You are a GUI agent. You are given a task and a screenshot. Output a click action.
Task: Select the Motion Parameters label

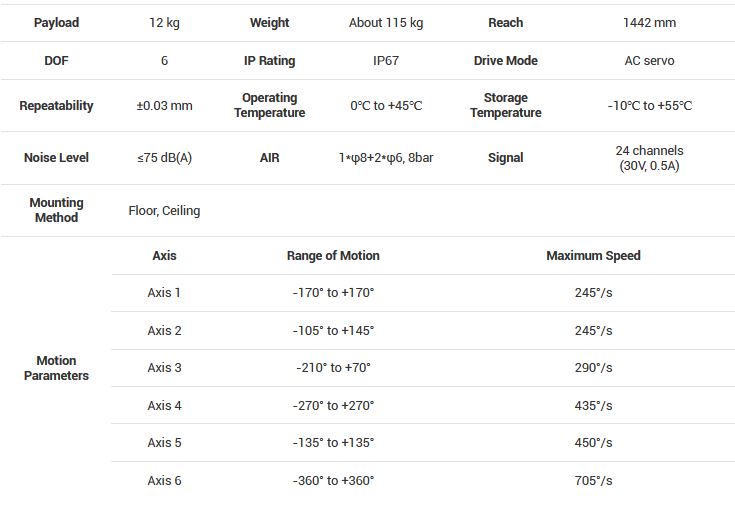56,368
